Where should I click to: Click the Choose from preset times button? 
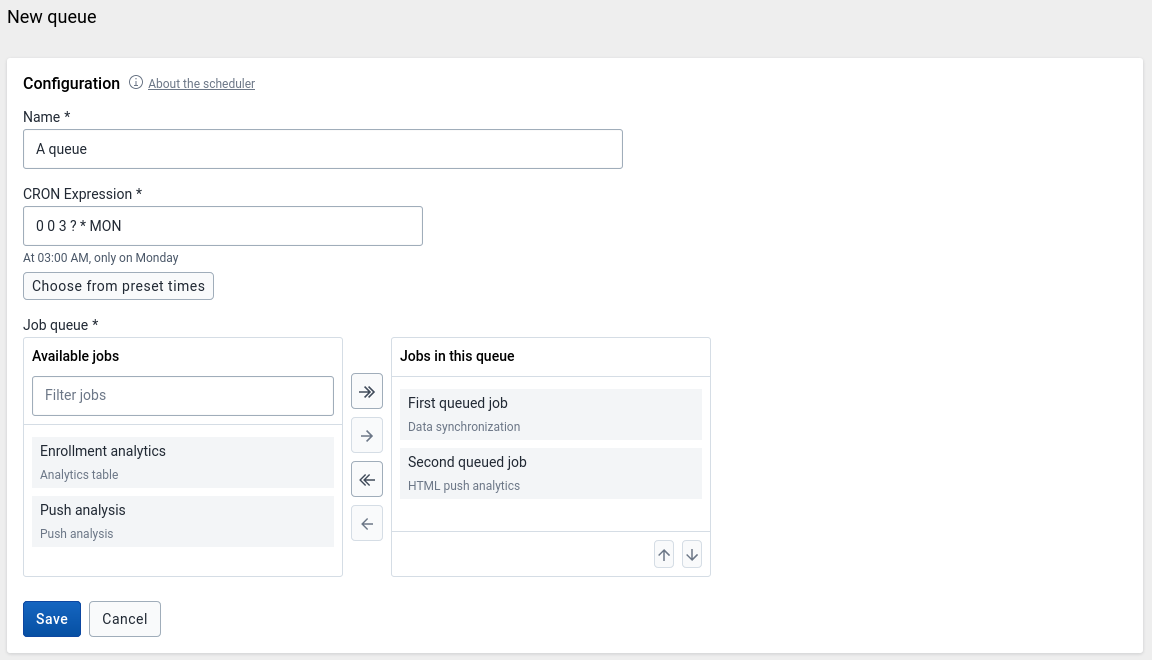click(118, 286)
